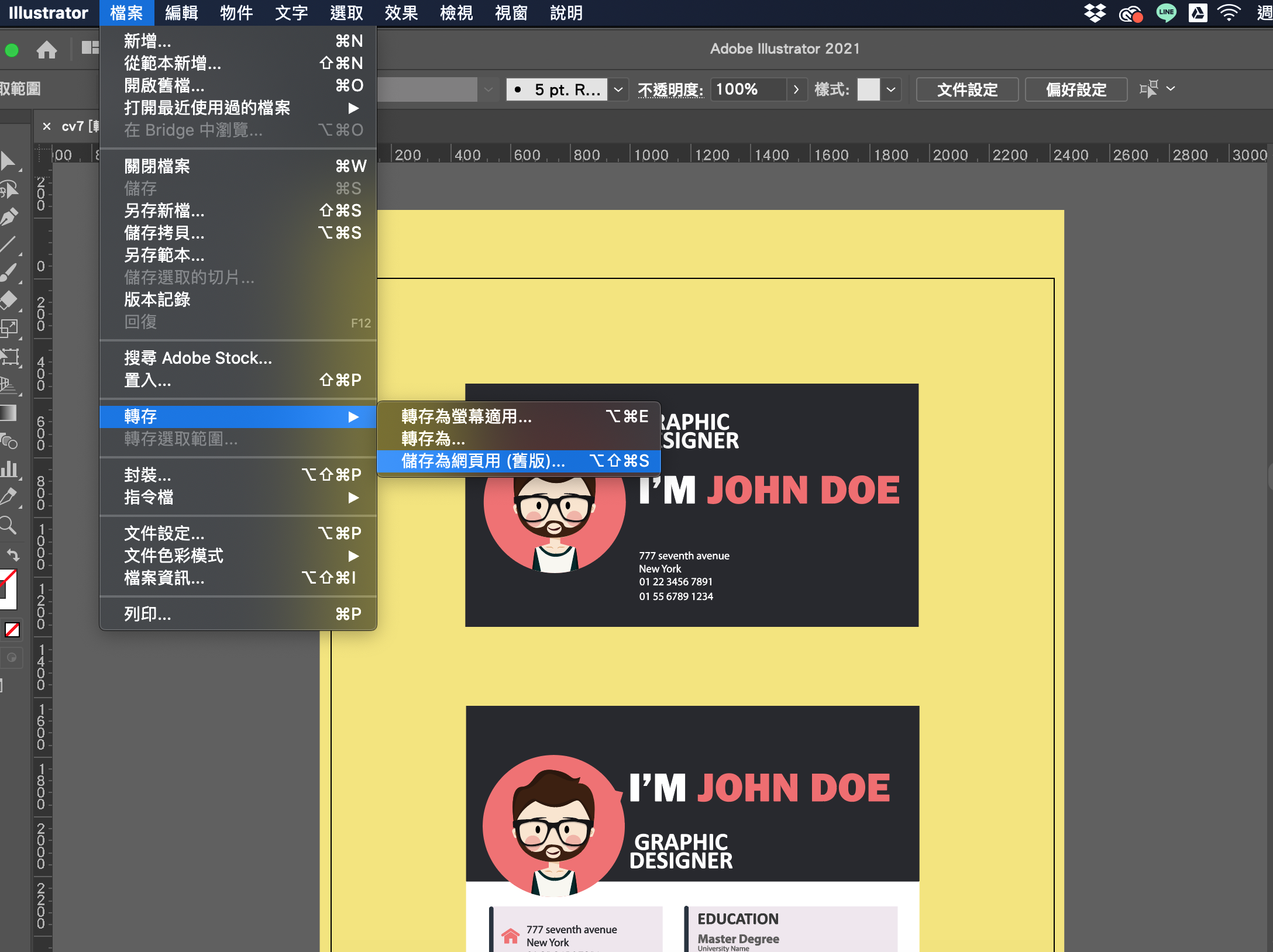
Task: Click the Fill/Stroke color box
Action: pyautogui.click(x=8, y=588)
